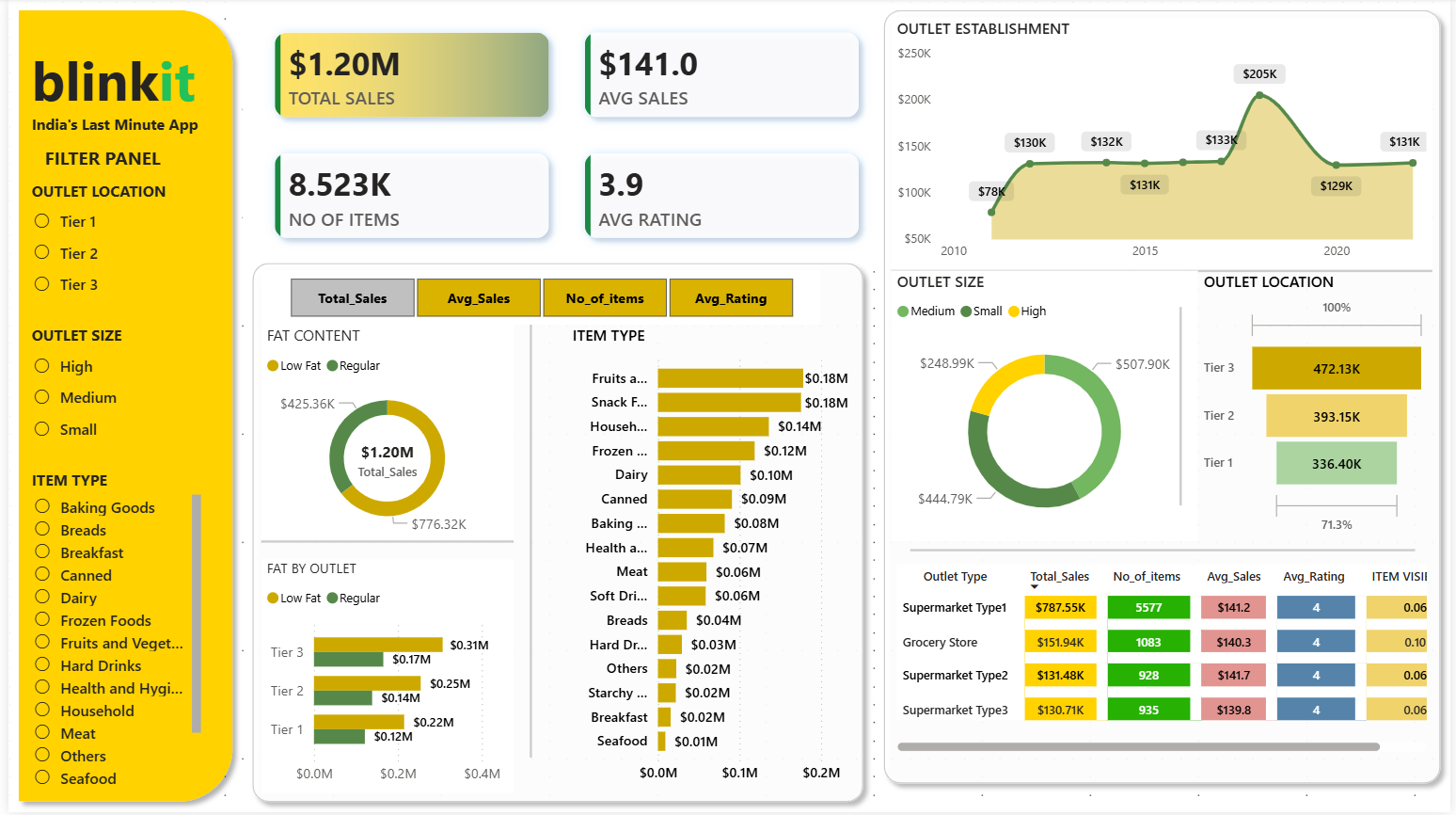Enable the High outlet size filter
The image size is (1456, 815).
tap(40, 366)
